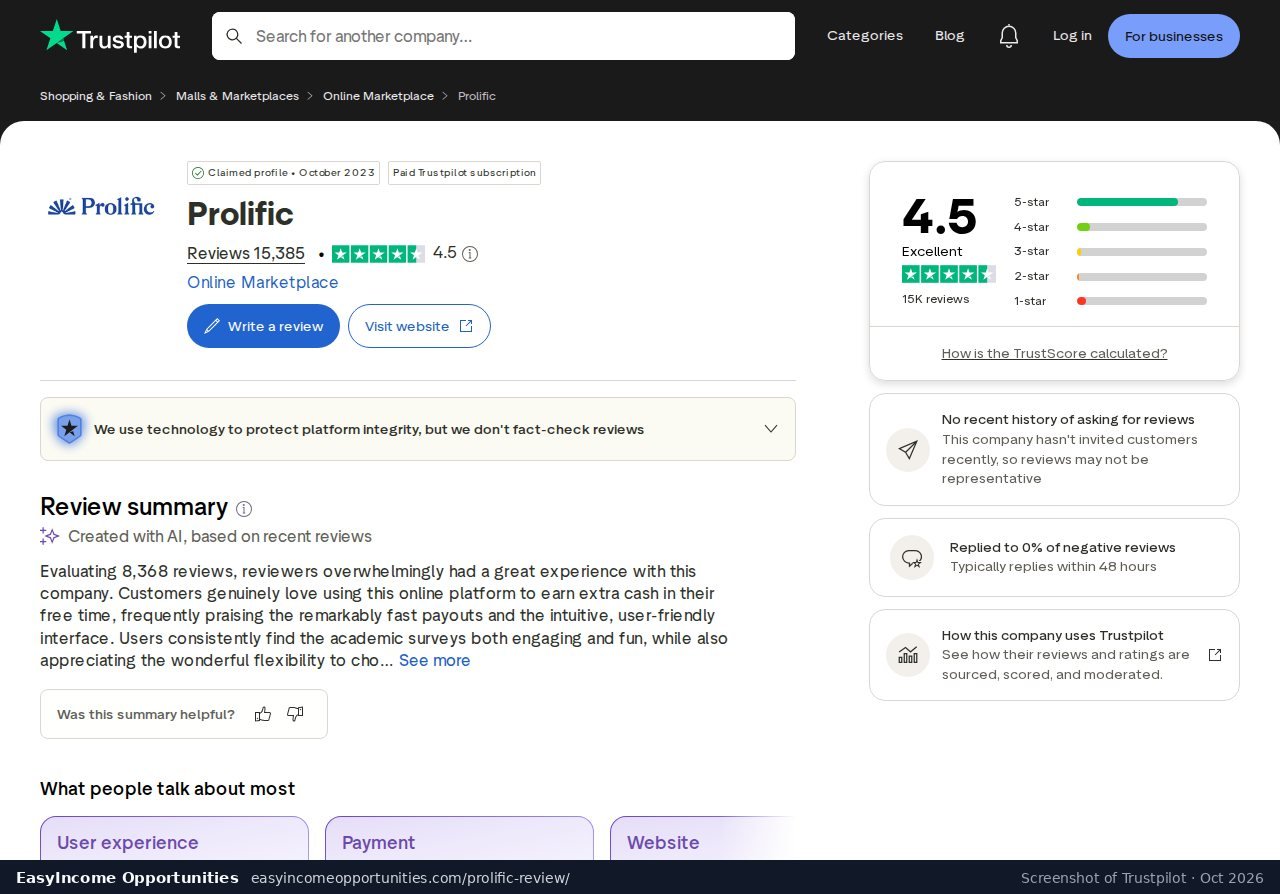Click Prolific in the breadcrumb

(x=477, y=96)
